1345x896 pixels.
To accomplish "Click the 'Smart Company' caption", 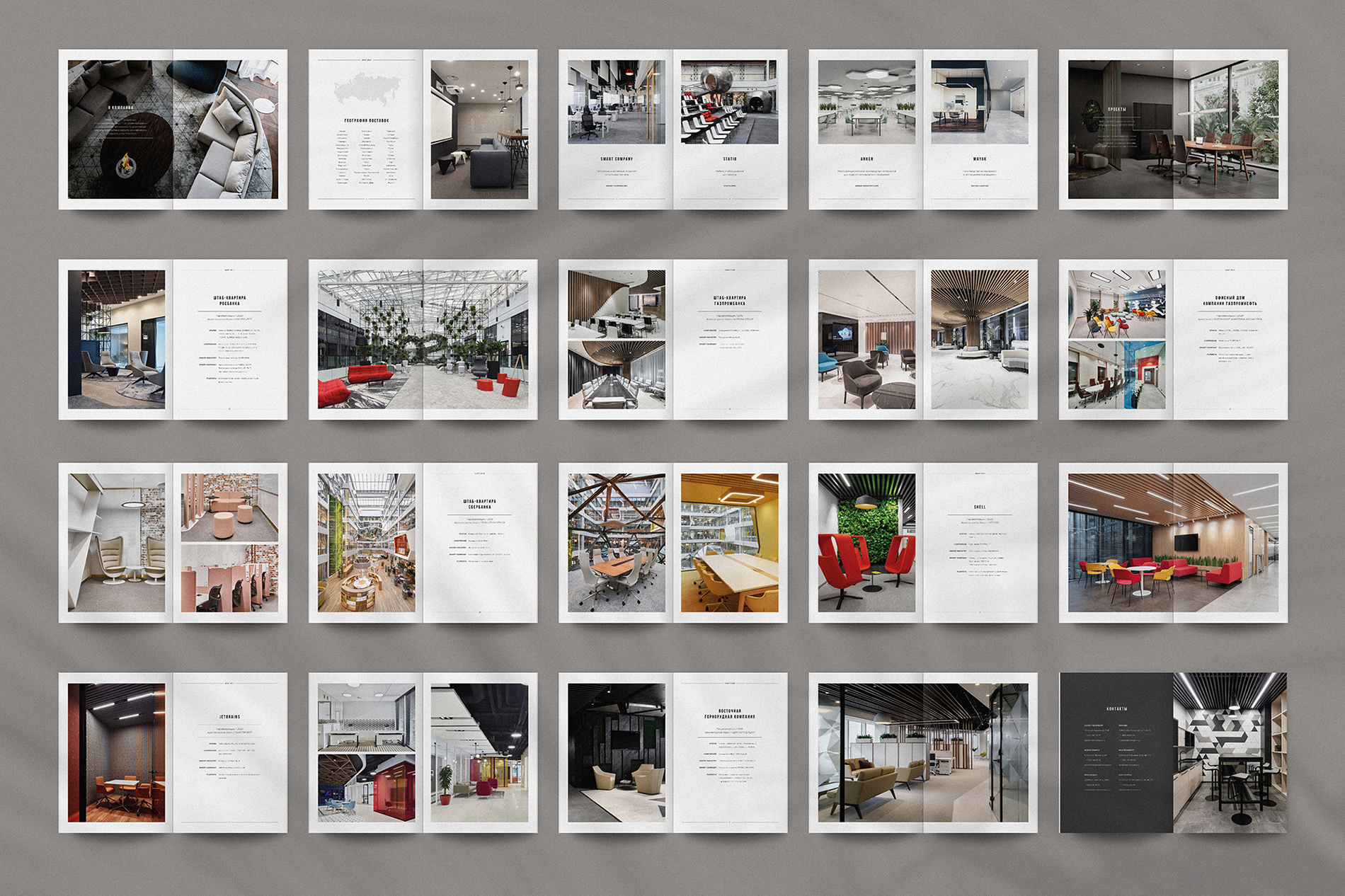I will pos(617,159).
